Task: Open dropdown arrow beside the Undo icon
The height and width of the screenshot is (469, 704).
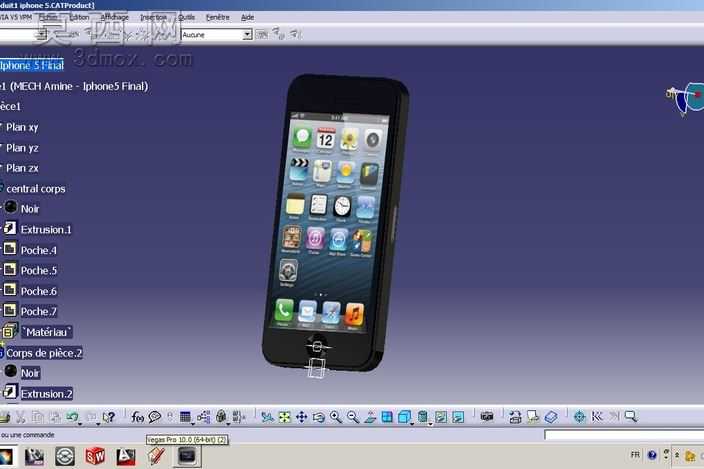Action: tap(80, 423)
